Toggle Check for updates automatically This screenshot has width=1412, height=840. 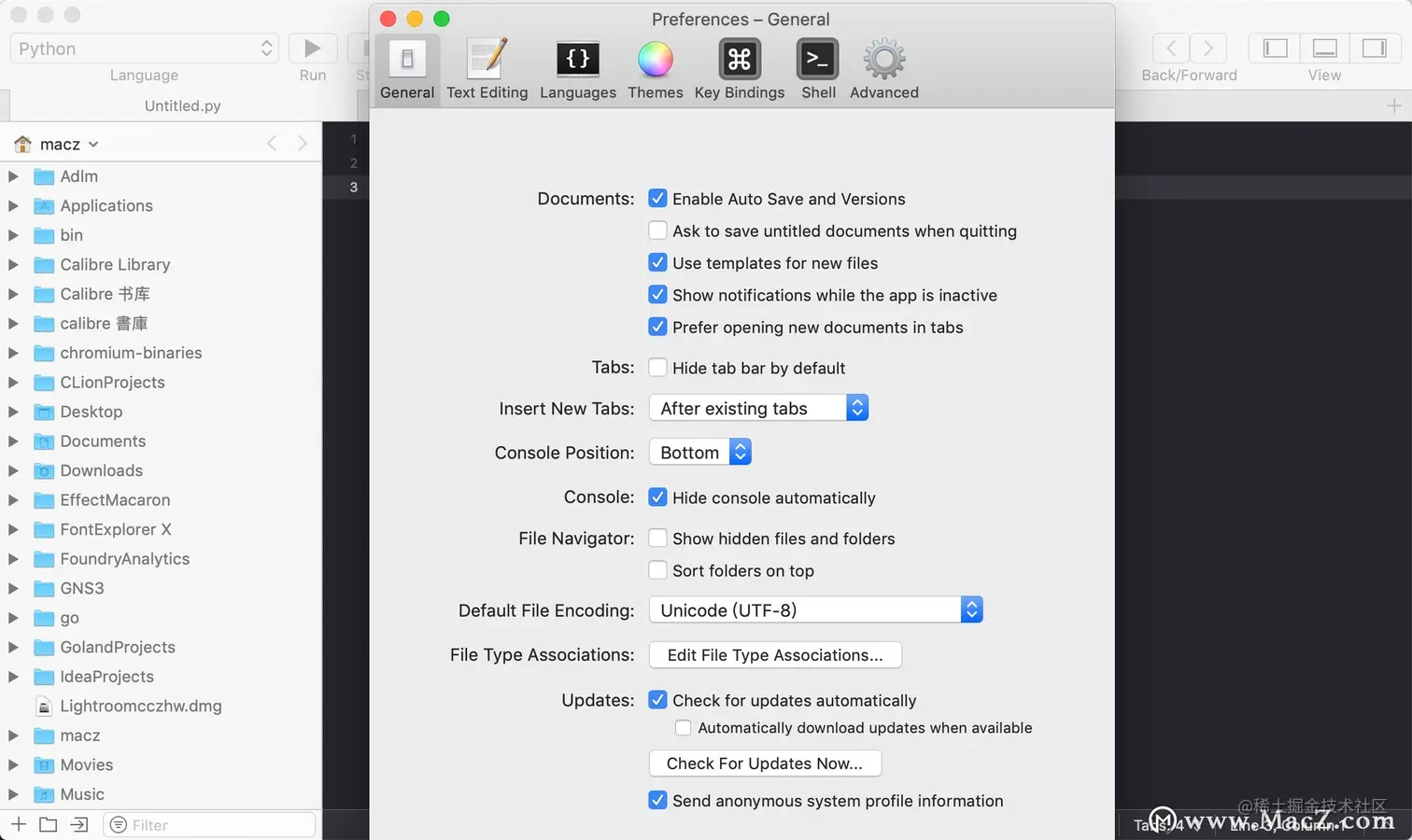coord(658,700)
